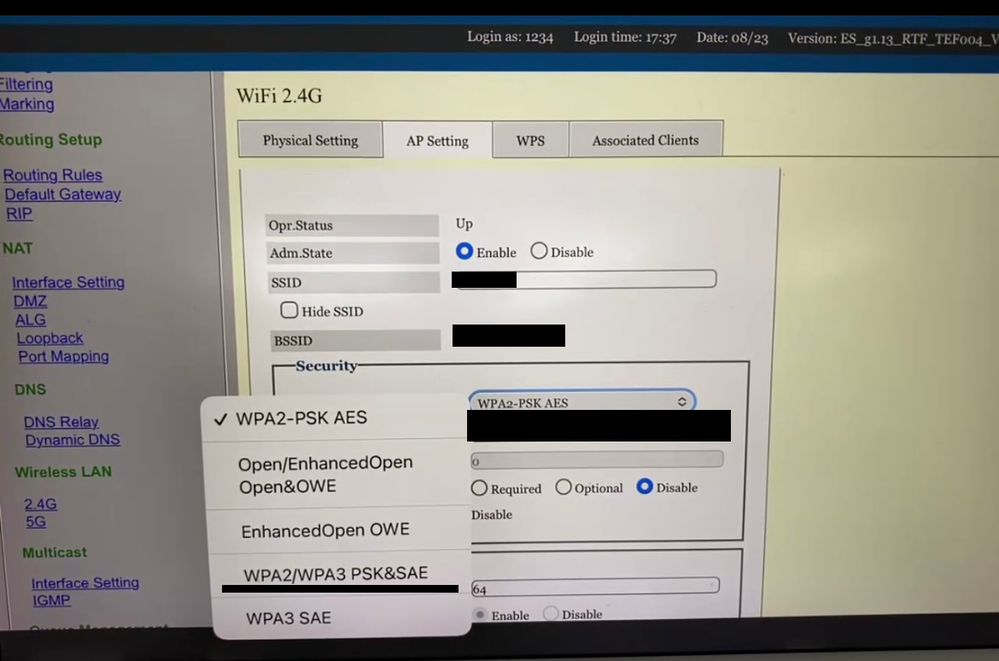Select the Disable radio for Adm.State
The width and height of the screenshot is (999, 661).
539,252
